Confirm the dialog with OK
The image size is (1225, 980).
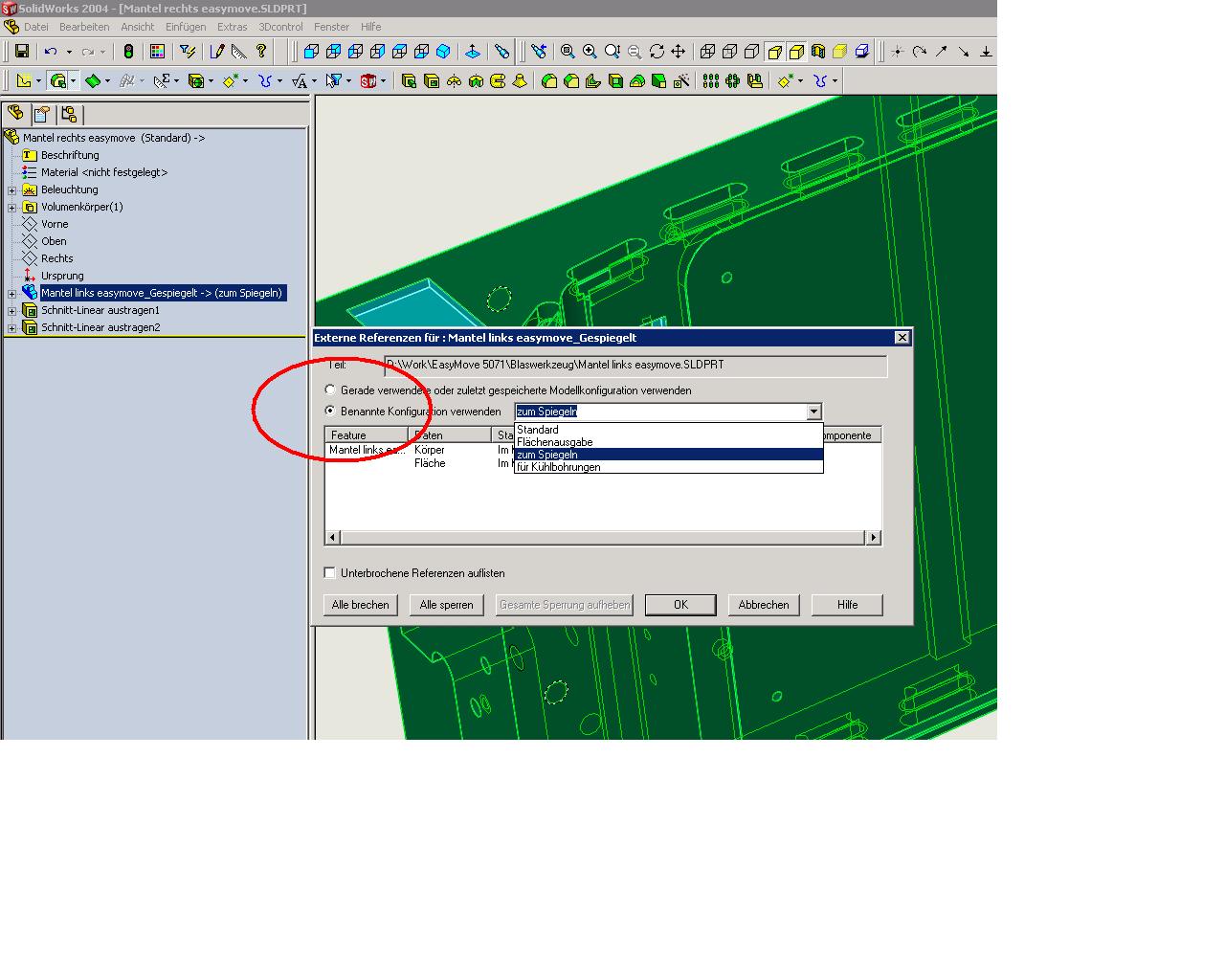[680, 605]
